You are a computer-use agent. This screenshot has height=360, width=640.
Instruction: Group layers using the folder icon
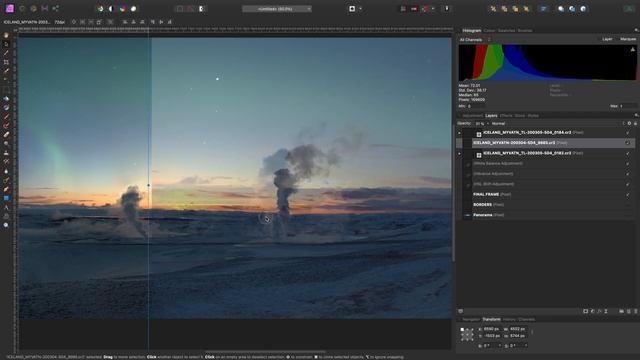[621, 311]
